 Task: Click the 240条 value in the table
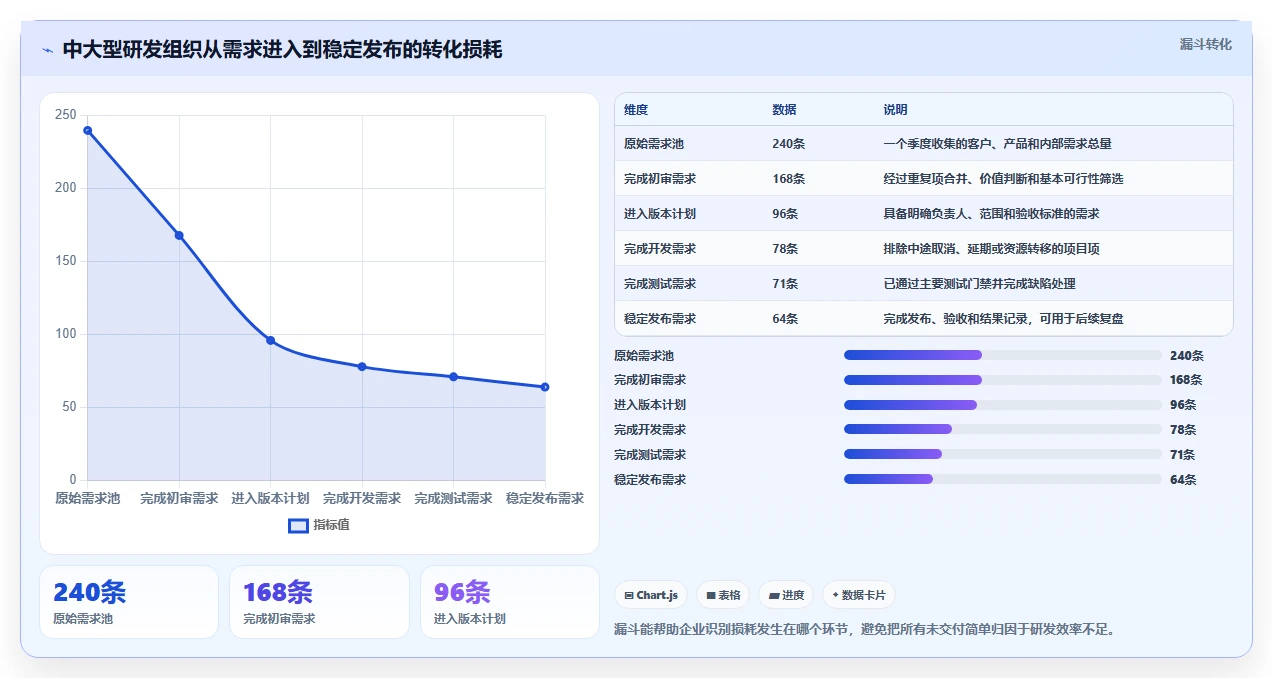[788, 144]
